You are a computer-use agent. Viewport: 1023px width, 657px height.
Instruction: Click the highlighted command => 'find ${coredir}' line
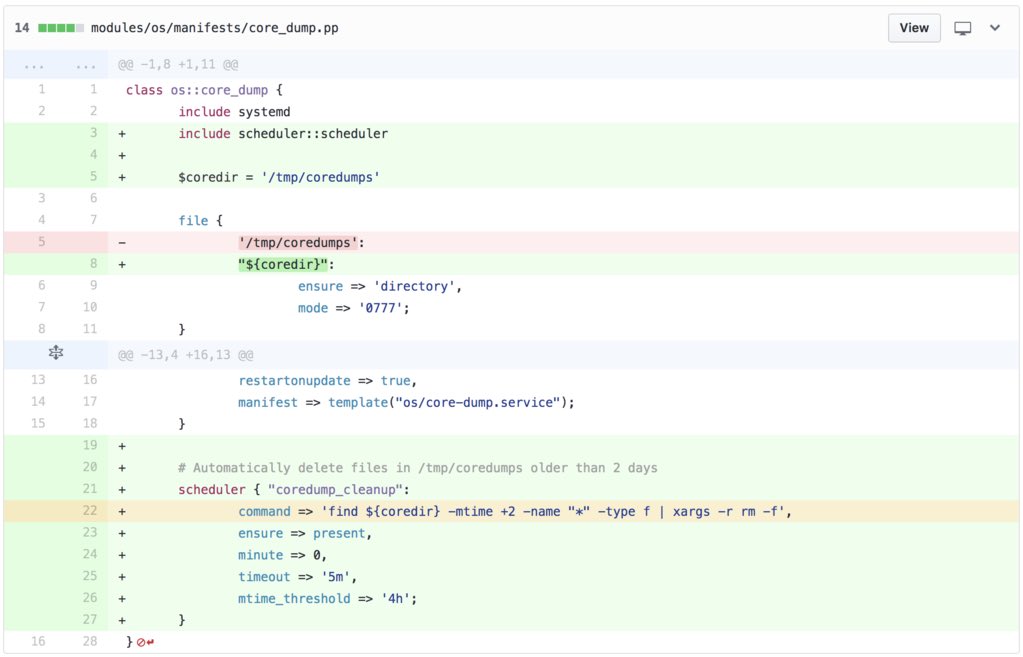pos(515,512)
